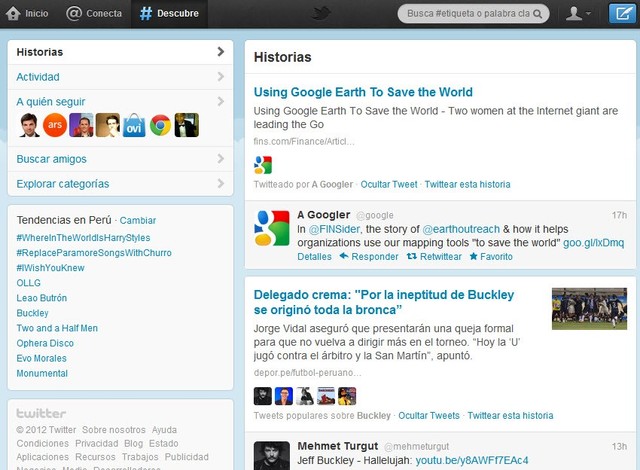The image size is (640, 470).
Task: Click the Conecta @ icon
Action: coord(74,13)
